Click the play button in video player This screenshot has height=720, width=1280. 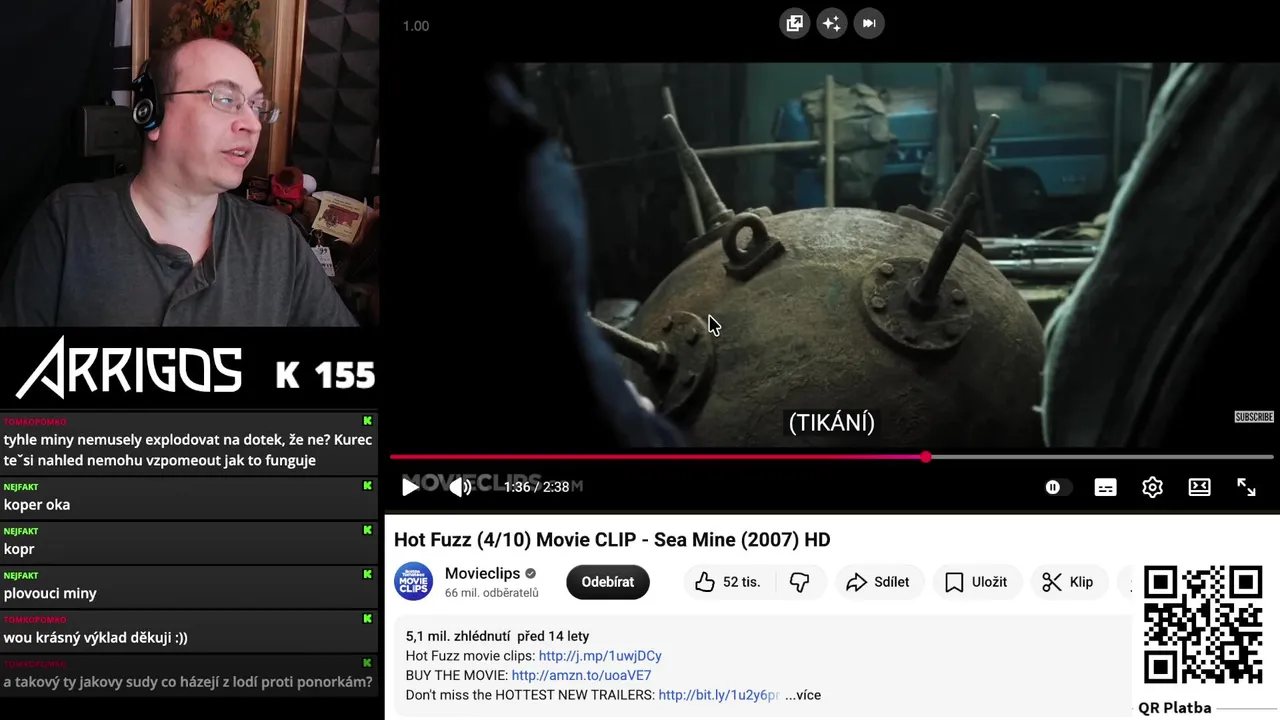pyautogui.click(x=410, y=487)
